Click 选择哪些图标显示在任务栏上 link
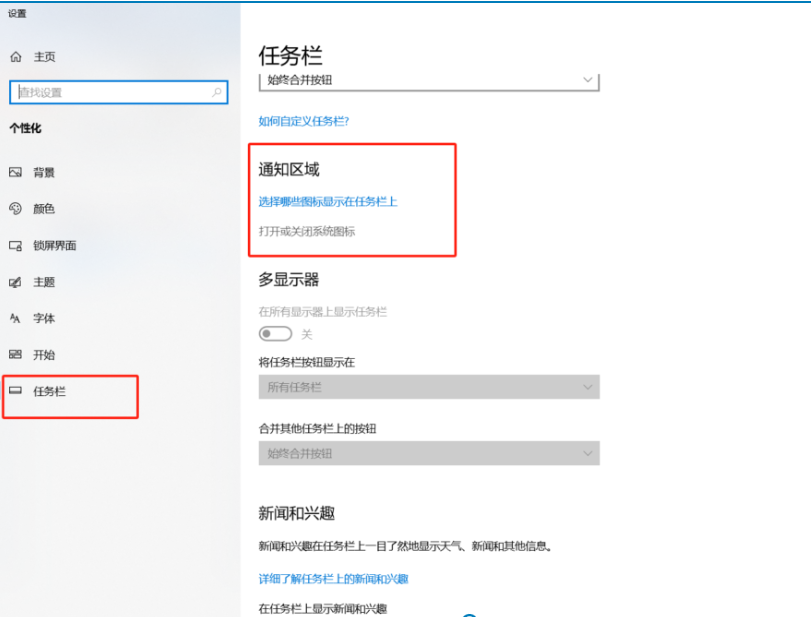Image resolution: width=811 pixels, height=617 pixels. pos(328,201)
